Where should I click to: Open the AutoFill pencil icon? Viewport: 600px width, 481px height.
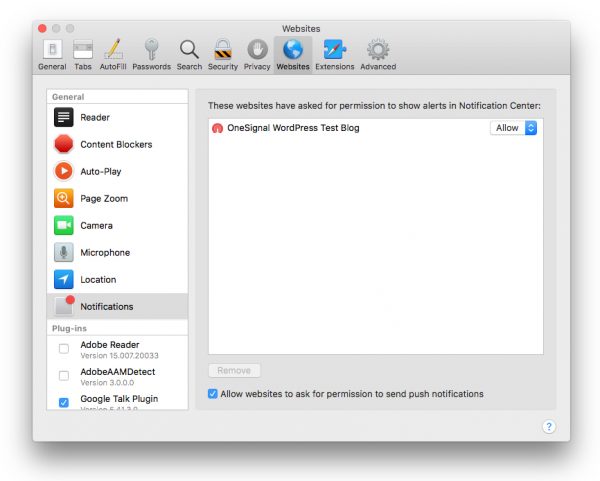pos(113,50)
